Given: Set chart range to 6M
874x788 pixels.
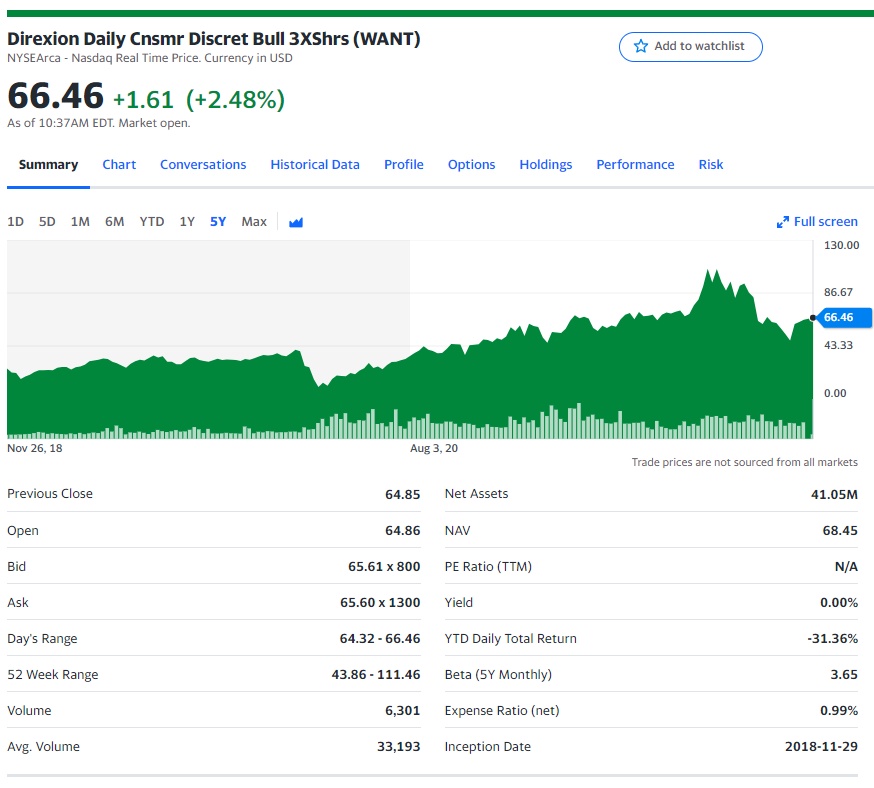Looking at the screenshot, I should (x=114, y=222).
